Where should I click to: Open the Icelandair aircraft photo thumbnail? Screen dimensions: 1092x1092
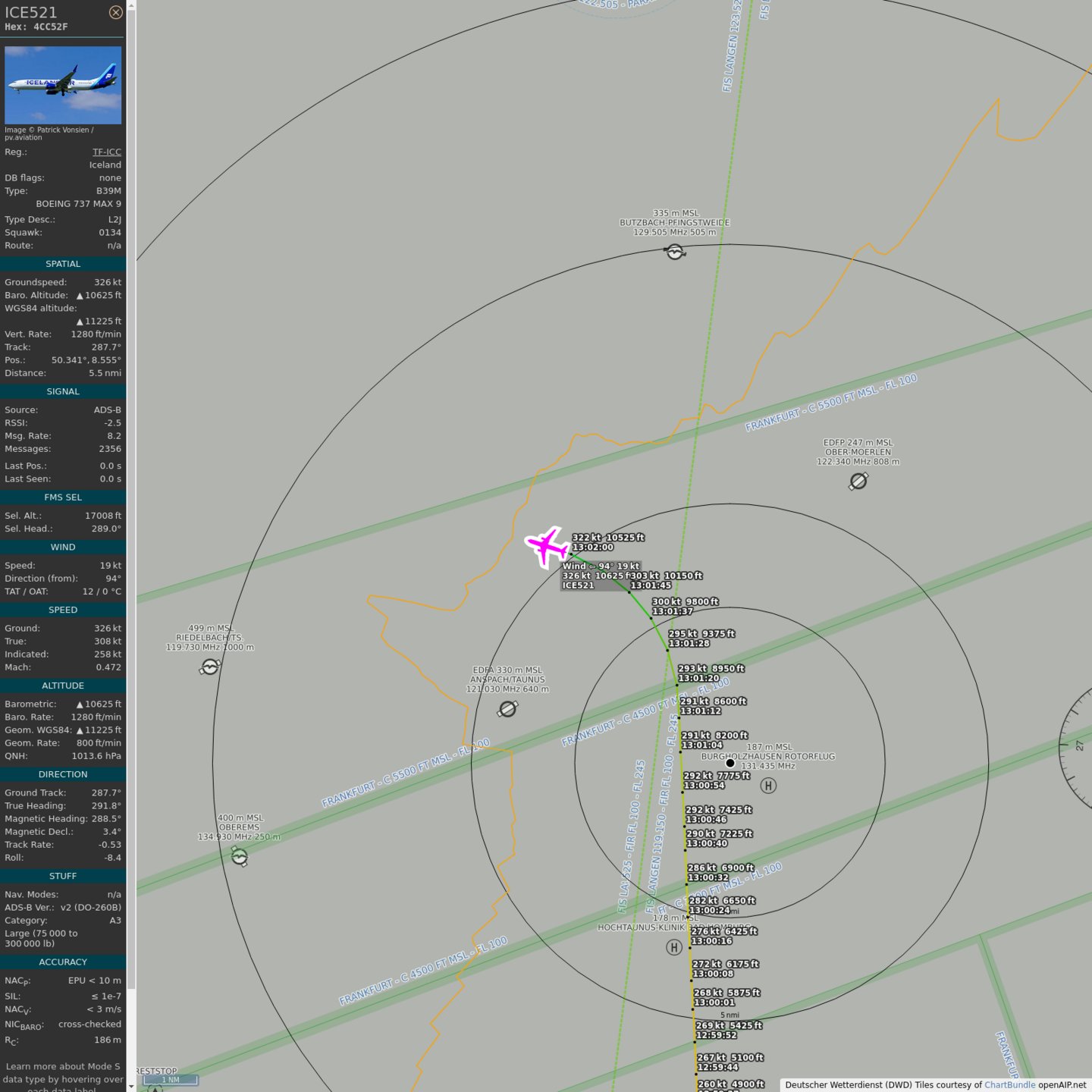click(63, 85)
